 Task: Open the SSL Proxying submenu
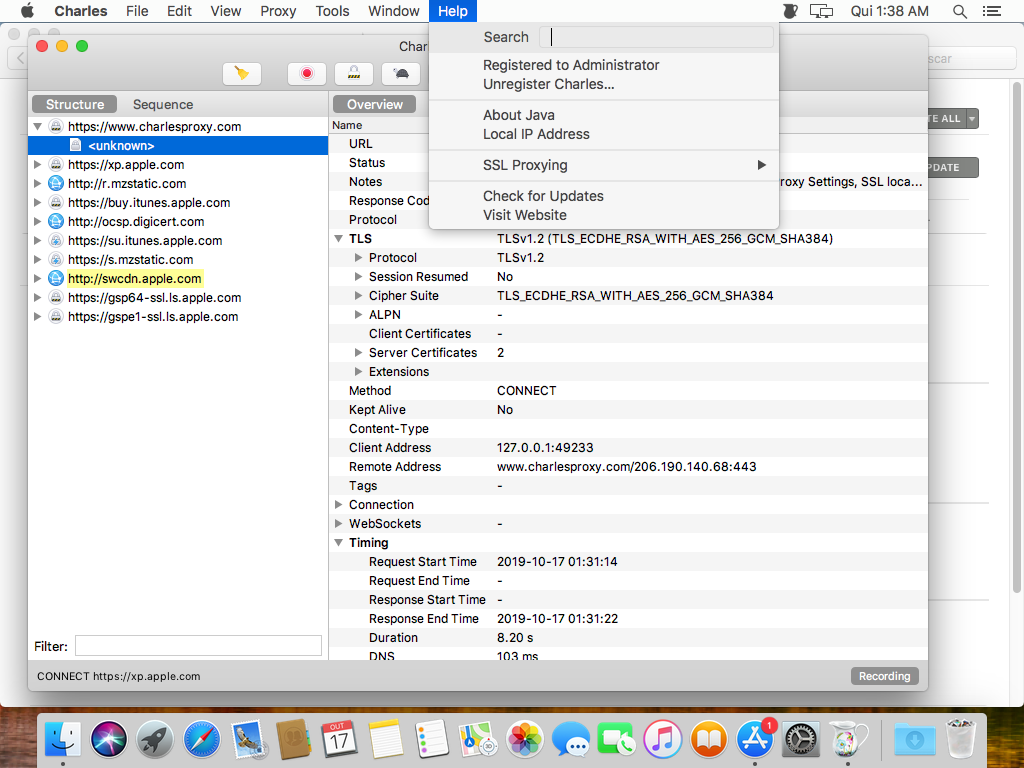[x=604, y=165]
